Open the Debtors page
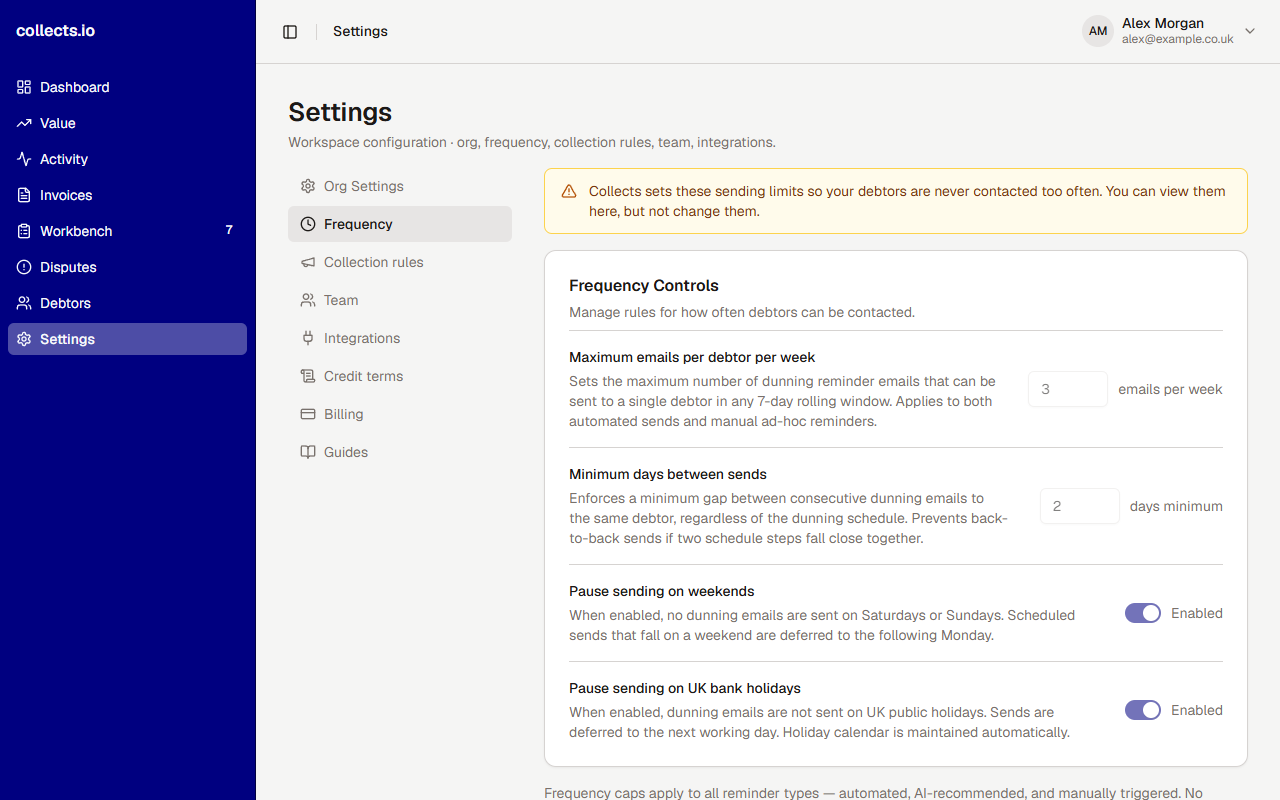The height and width of the screenshot is (800, 1280). (x=127, y=303)
